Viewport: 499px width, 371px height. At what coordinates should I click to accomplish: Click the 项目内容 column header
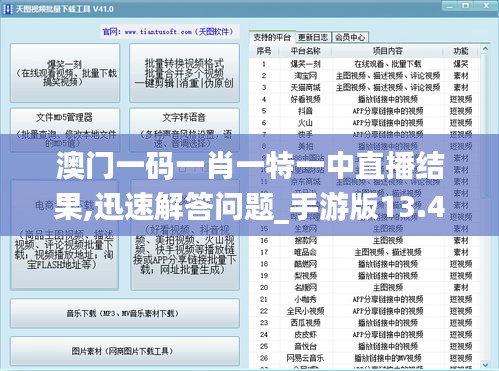click(388, 51)
